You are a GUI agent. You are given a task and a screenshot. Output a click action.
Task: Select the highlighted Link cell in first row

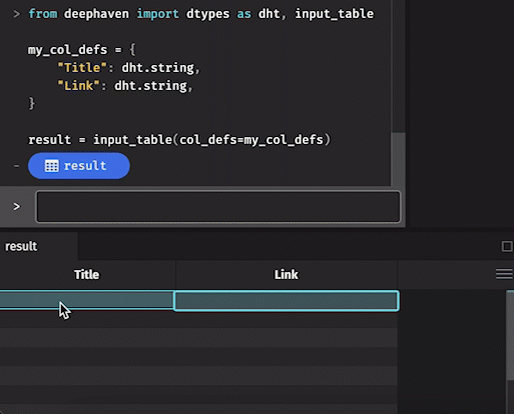coord(286,301)
